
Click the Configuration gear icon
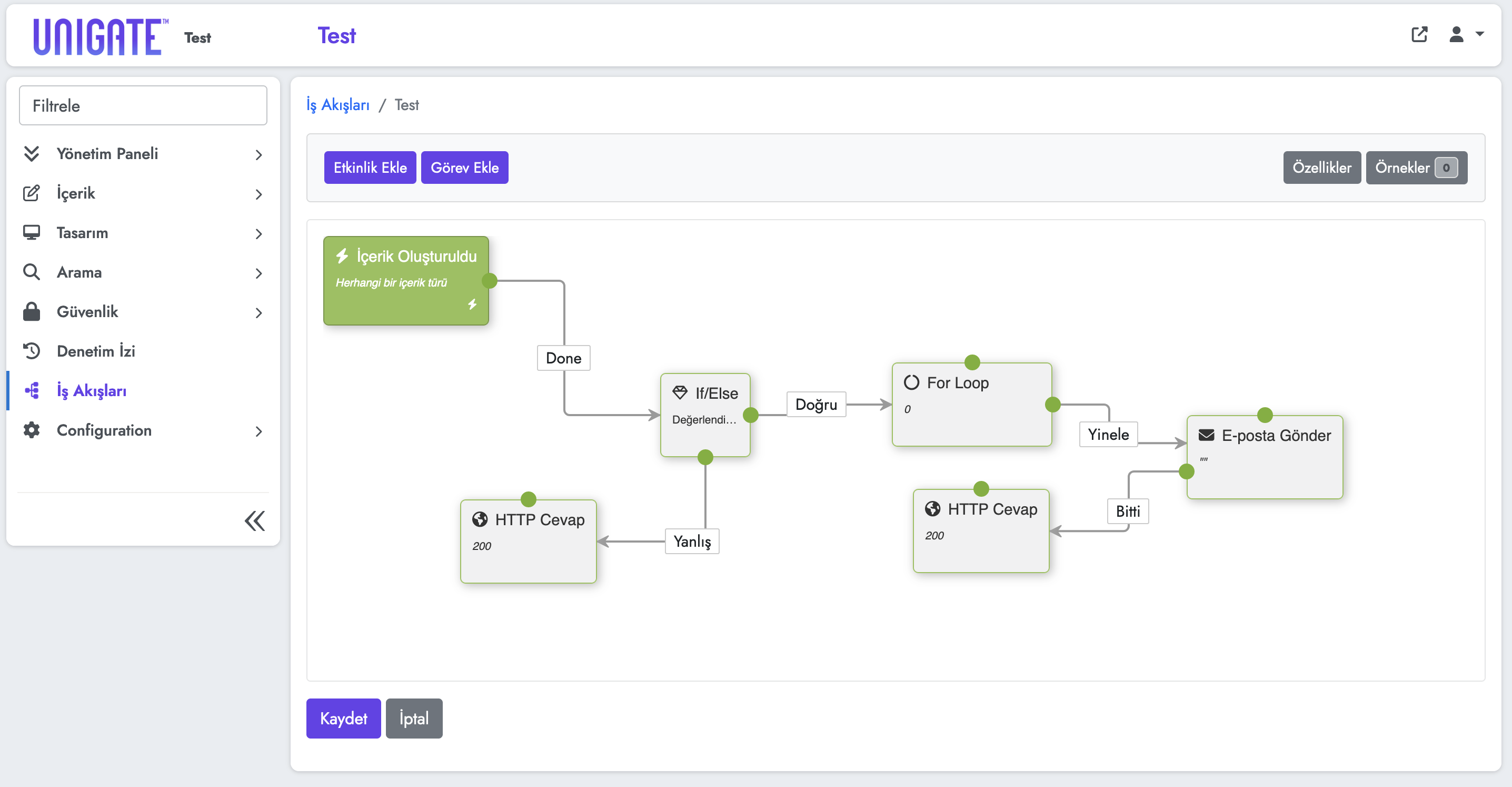click(31, 430)
